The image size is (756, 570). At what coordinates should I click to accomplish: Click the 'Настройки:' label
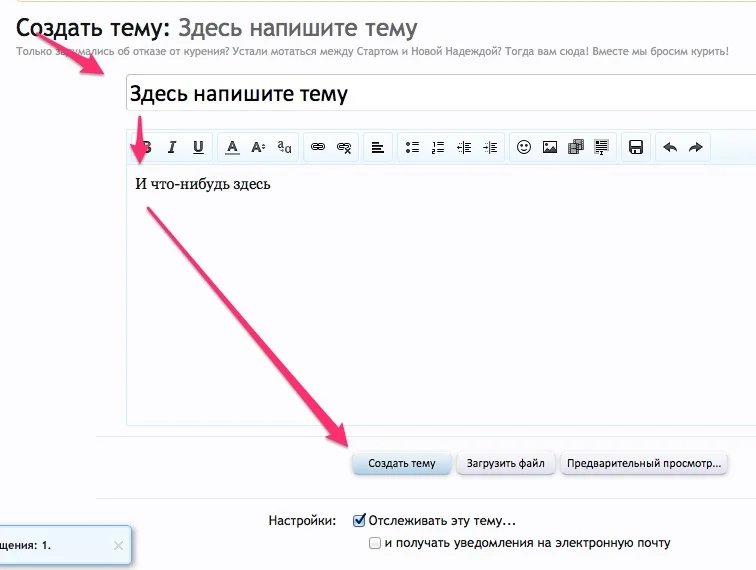[302, 521]
